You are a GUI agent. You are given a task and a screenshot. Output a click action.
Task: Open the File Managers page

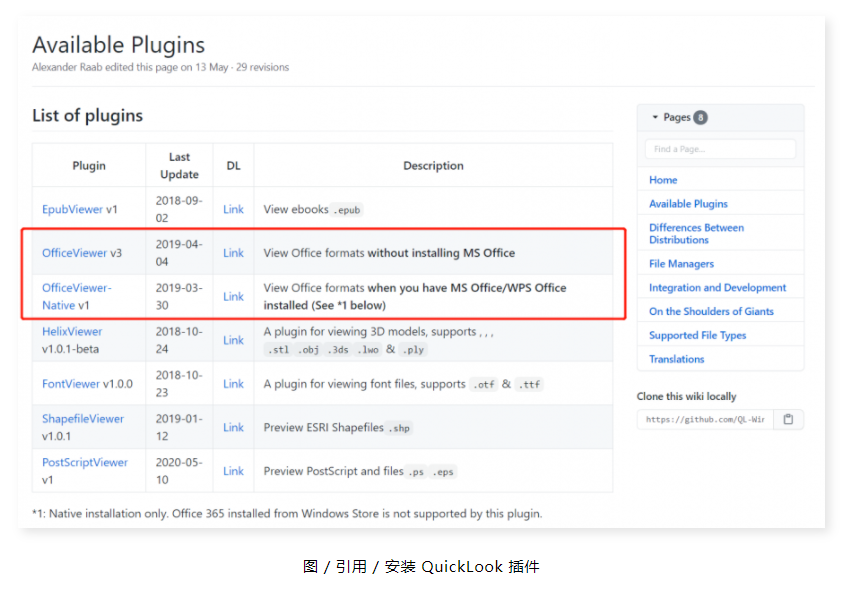point(682,263)
